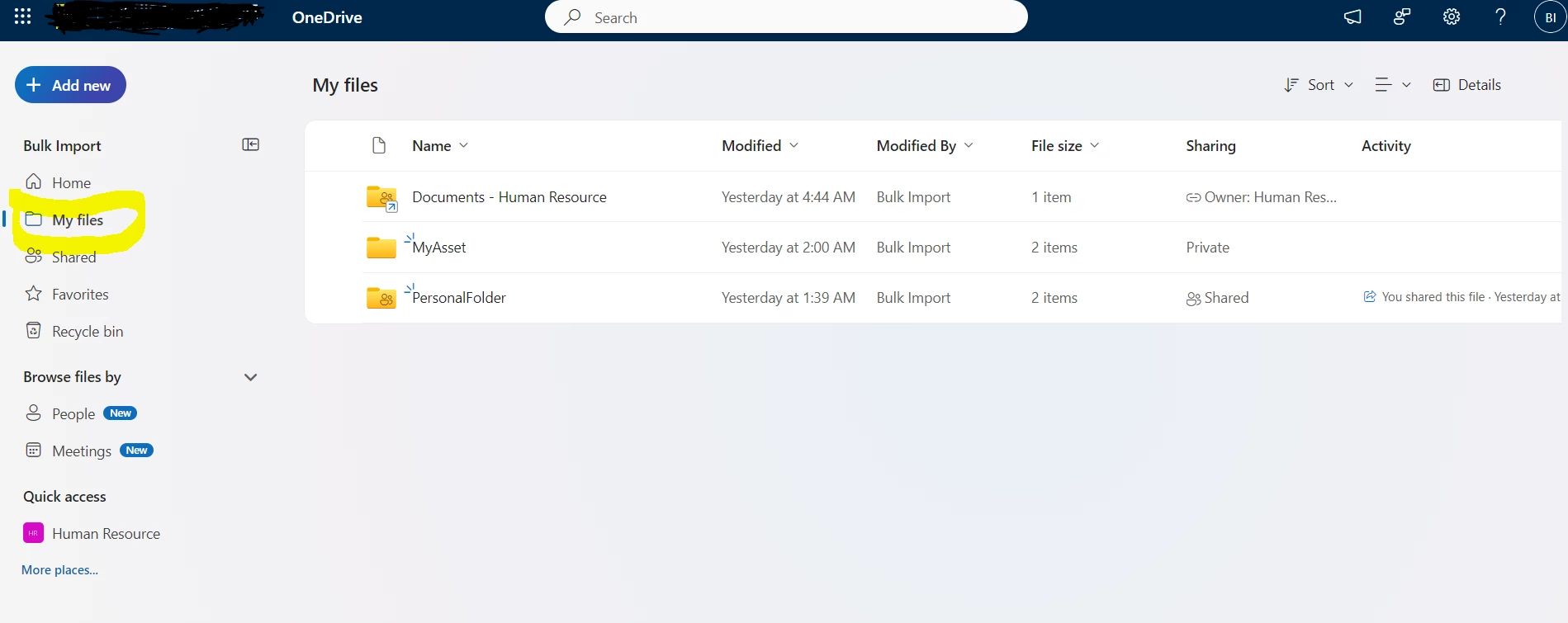The height and width of the screenshot is (623, 1568).
Task: Open the File size column dropdown
Action: [1065, 145]
